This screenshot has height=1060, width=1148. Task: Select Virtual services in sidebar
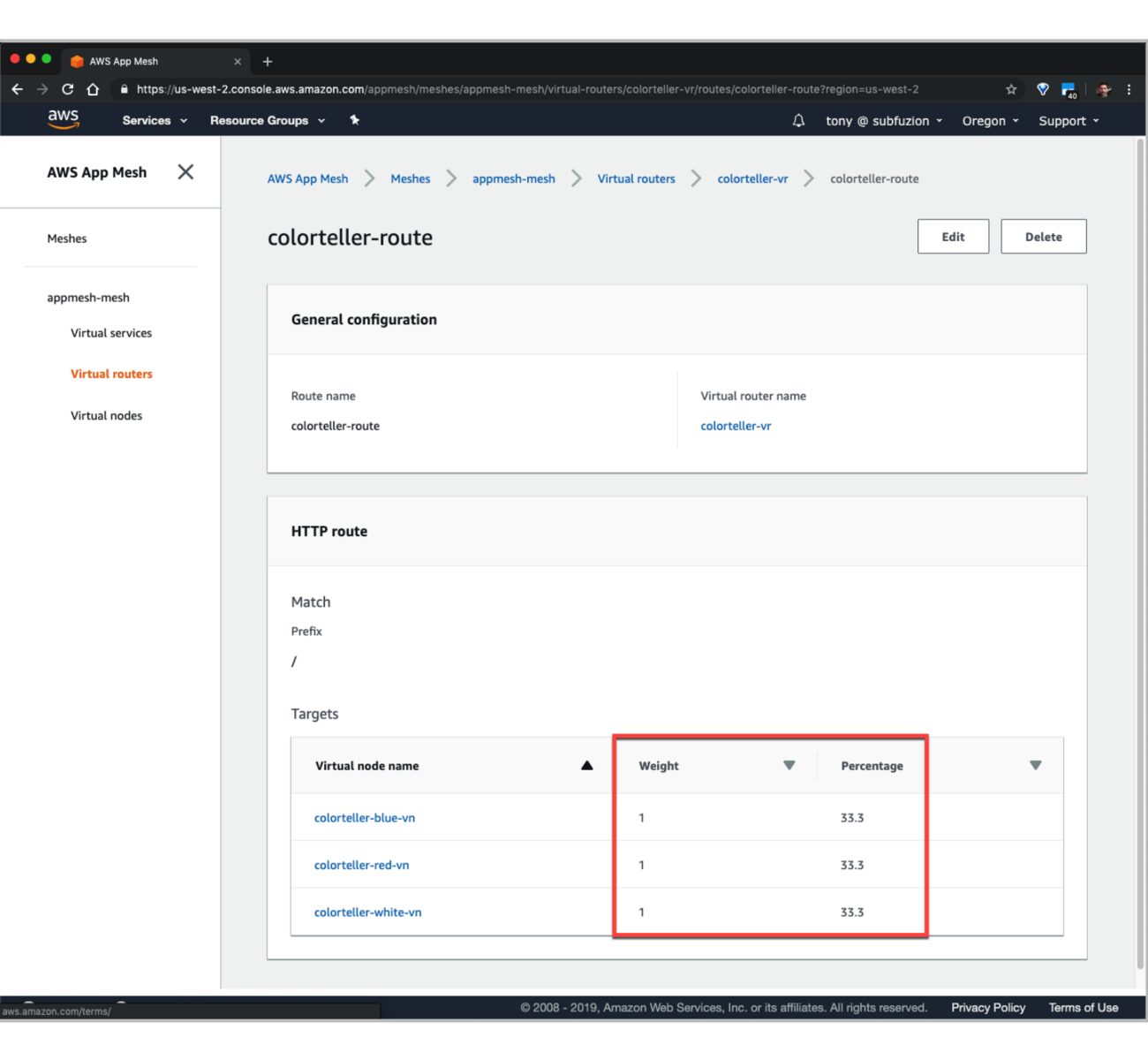pos(111,333)
